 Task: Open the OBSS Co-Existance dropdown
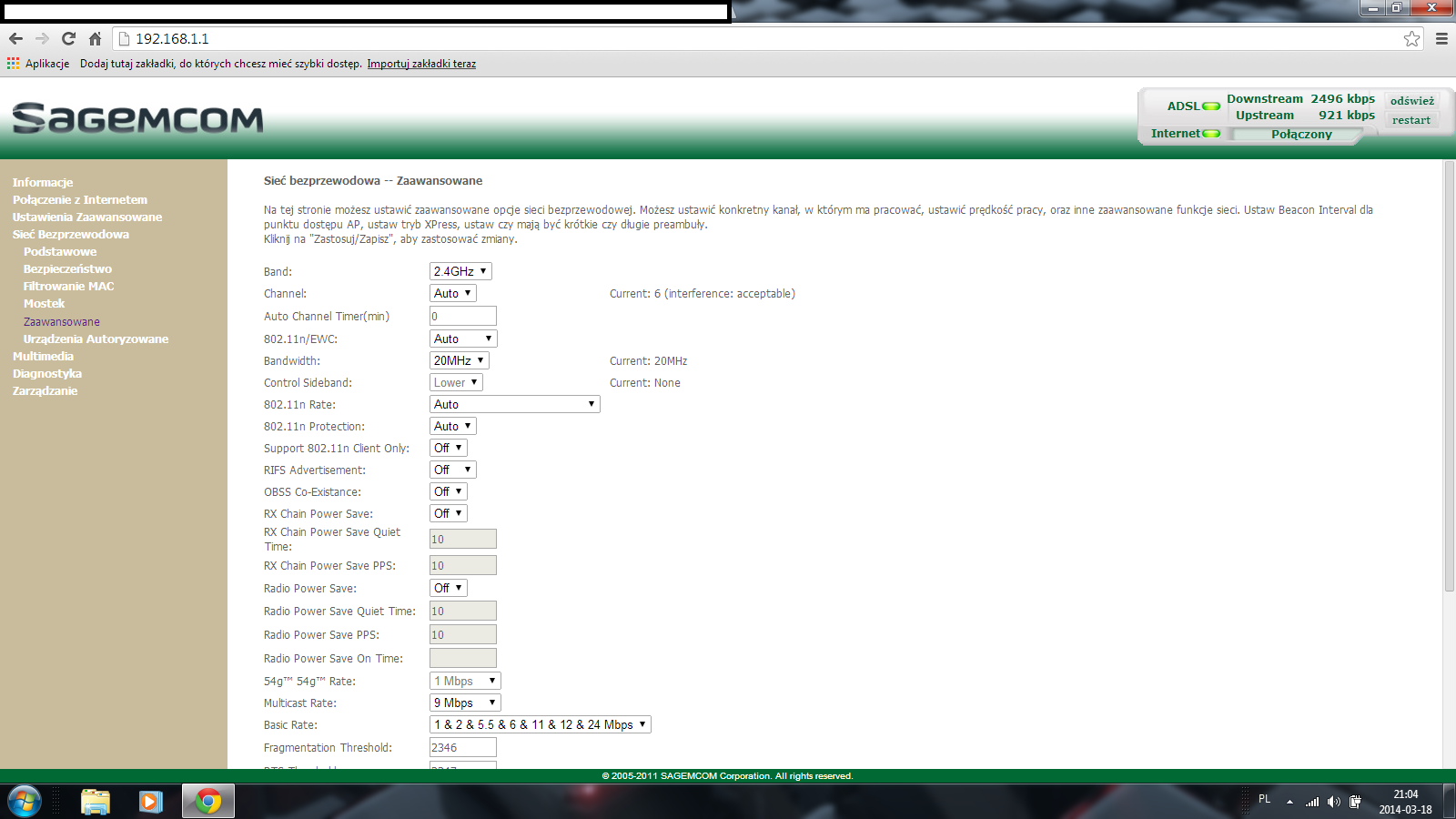[449, 491]
